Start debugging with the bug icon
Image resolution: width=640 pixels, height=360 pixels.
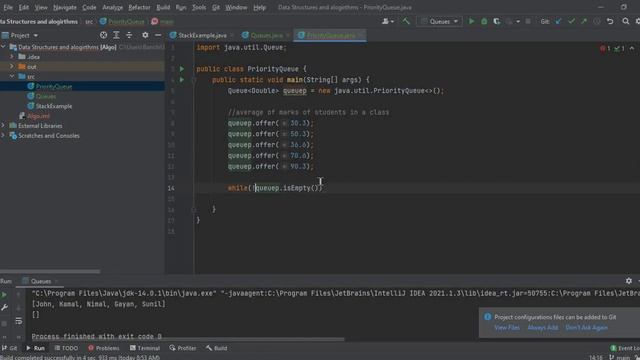[x=484, y=21]
